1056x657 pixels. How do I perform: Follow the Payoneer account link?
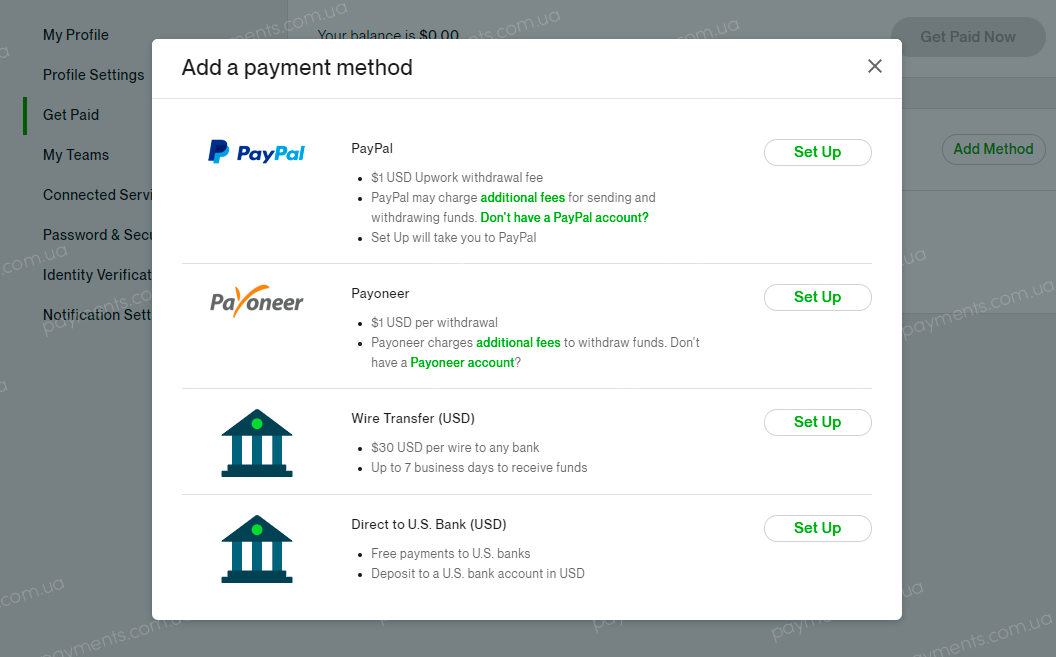coord(462,363)
